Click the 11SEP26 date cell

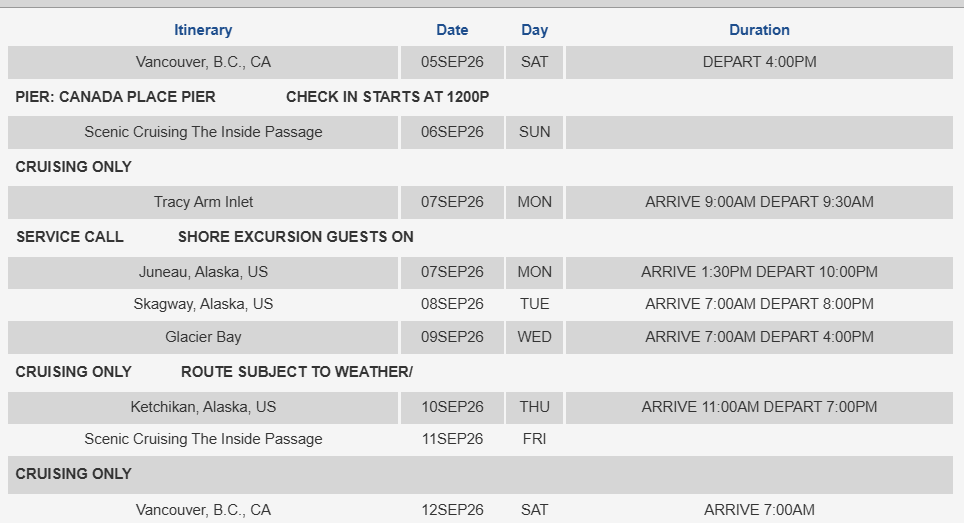coord(452,439)
